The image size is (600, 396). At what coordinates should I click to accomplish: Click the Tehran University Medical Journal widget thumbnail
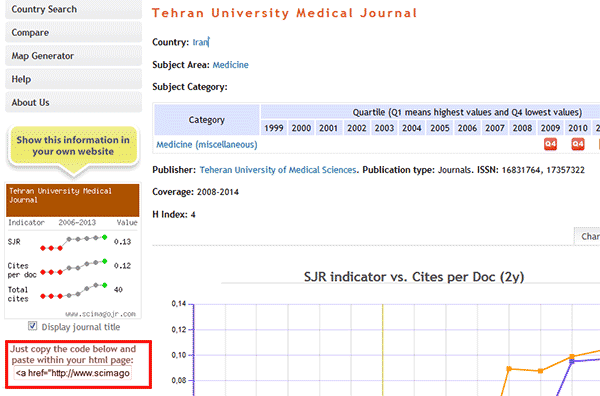pos(73,250)
